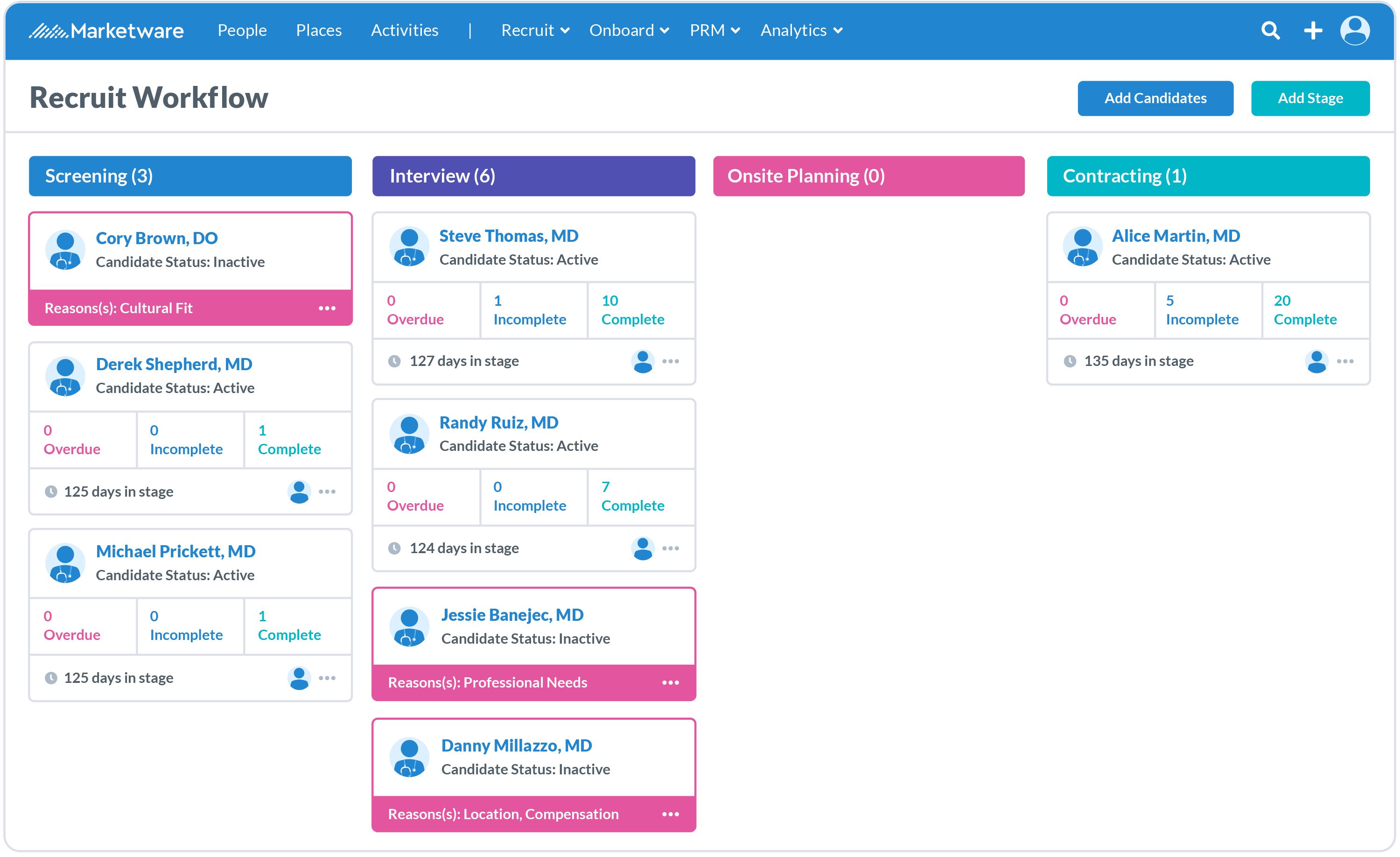Open Steve Thomas, MD's candidate profile
1400x857 pixels.
click(x=509, y=235)
